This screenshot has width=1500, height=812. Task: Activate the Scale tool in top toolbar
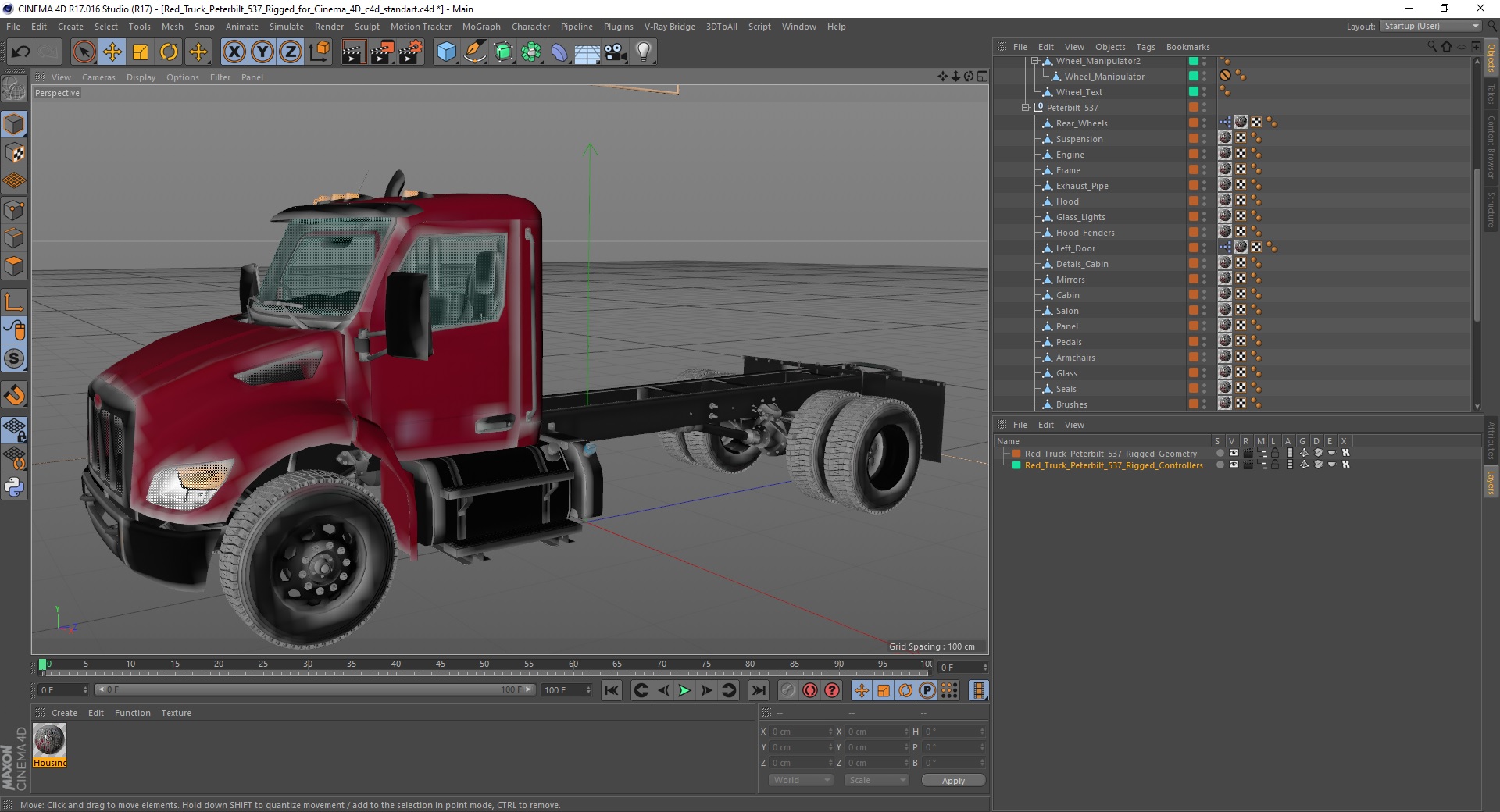pyautogui.click(x=141, y=52)
